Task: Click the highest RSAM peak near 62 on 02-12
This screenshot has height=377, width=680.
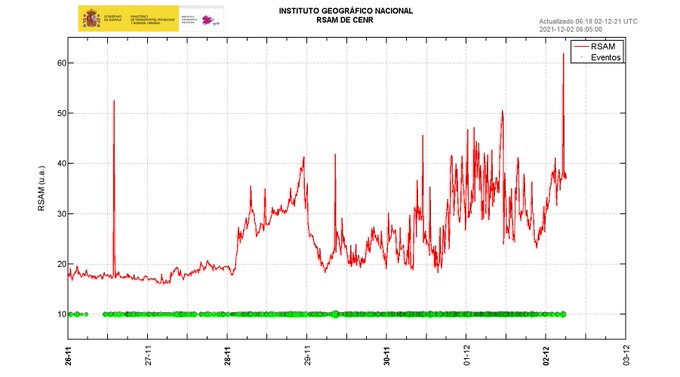Action: click(x=563, y=54)
